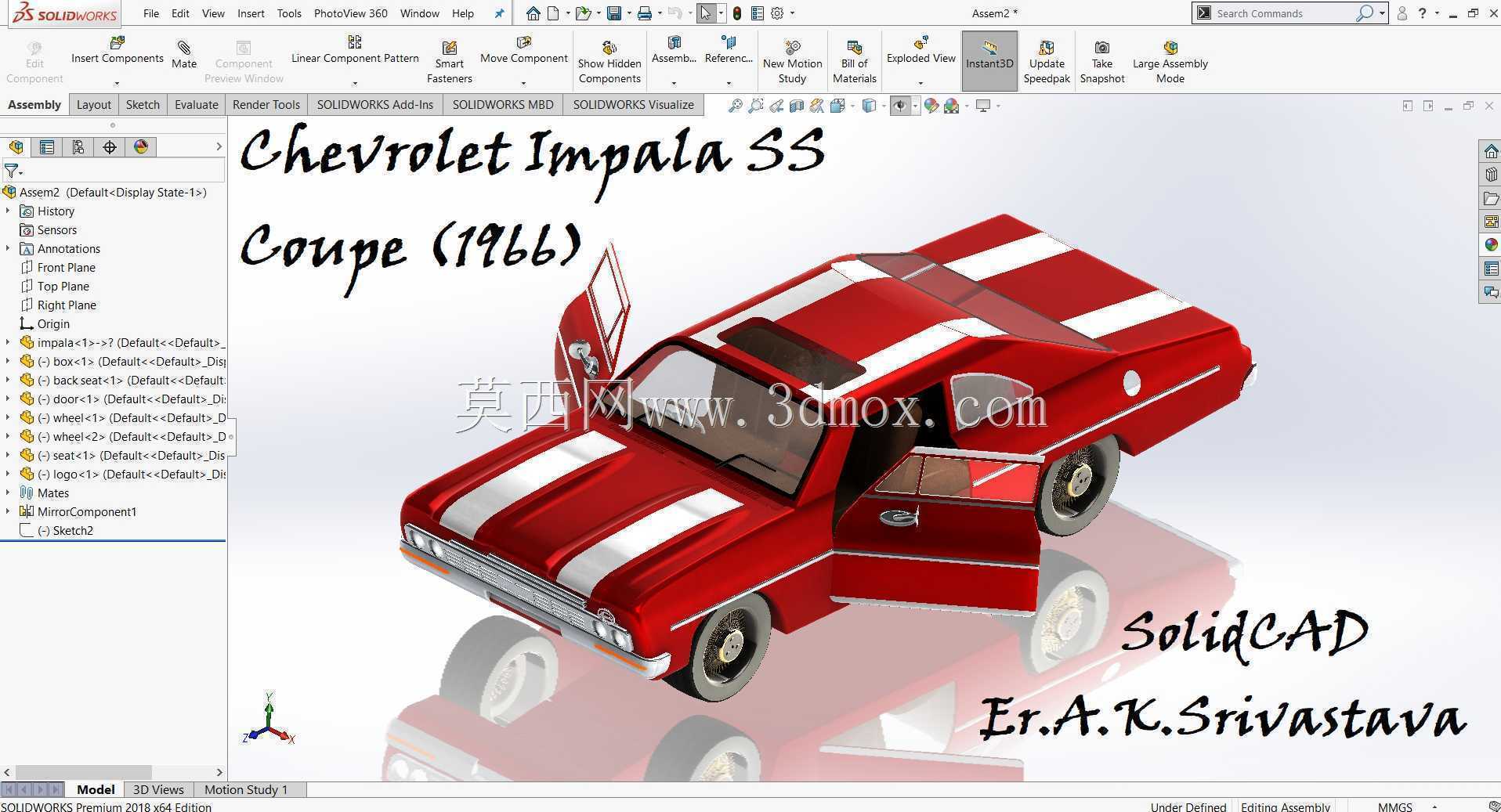Click the Home icon in the quick access toolbar
The image size is (1501, 812).
(x=533, y=13)
